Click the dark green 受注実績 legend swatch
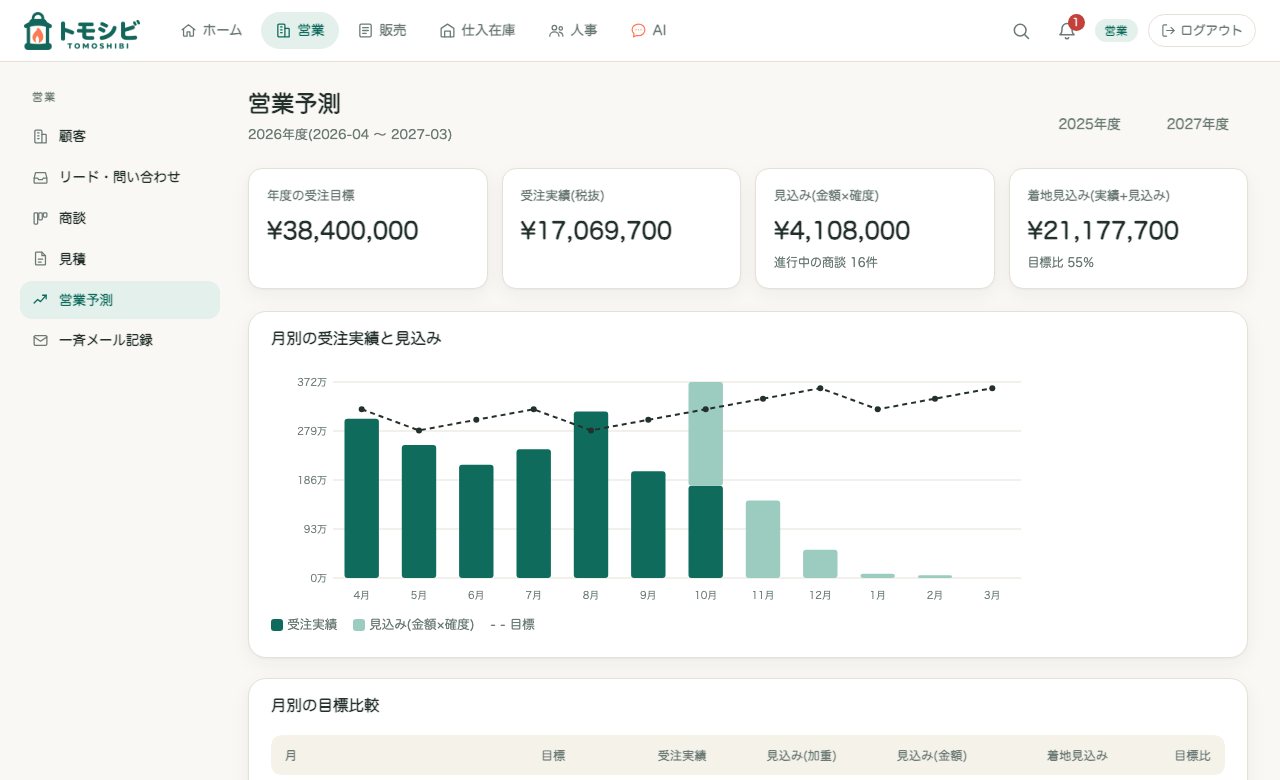1280x780 pixels. [x=277, y=625]
